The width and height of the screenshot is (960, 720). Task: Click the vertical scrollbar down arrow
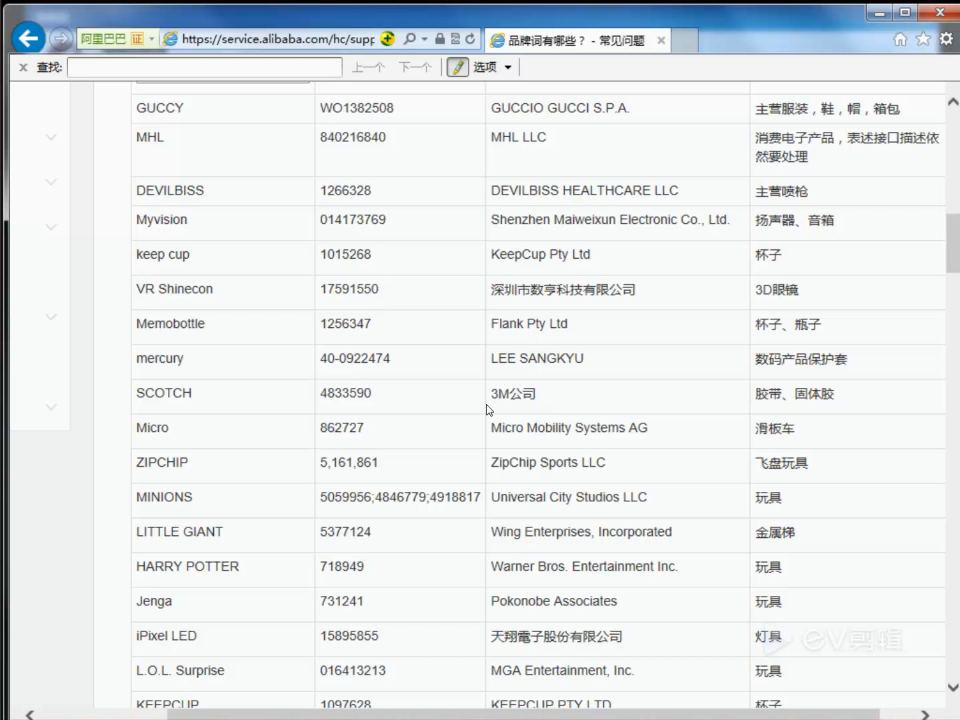953,688
